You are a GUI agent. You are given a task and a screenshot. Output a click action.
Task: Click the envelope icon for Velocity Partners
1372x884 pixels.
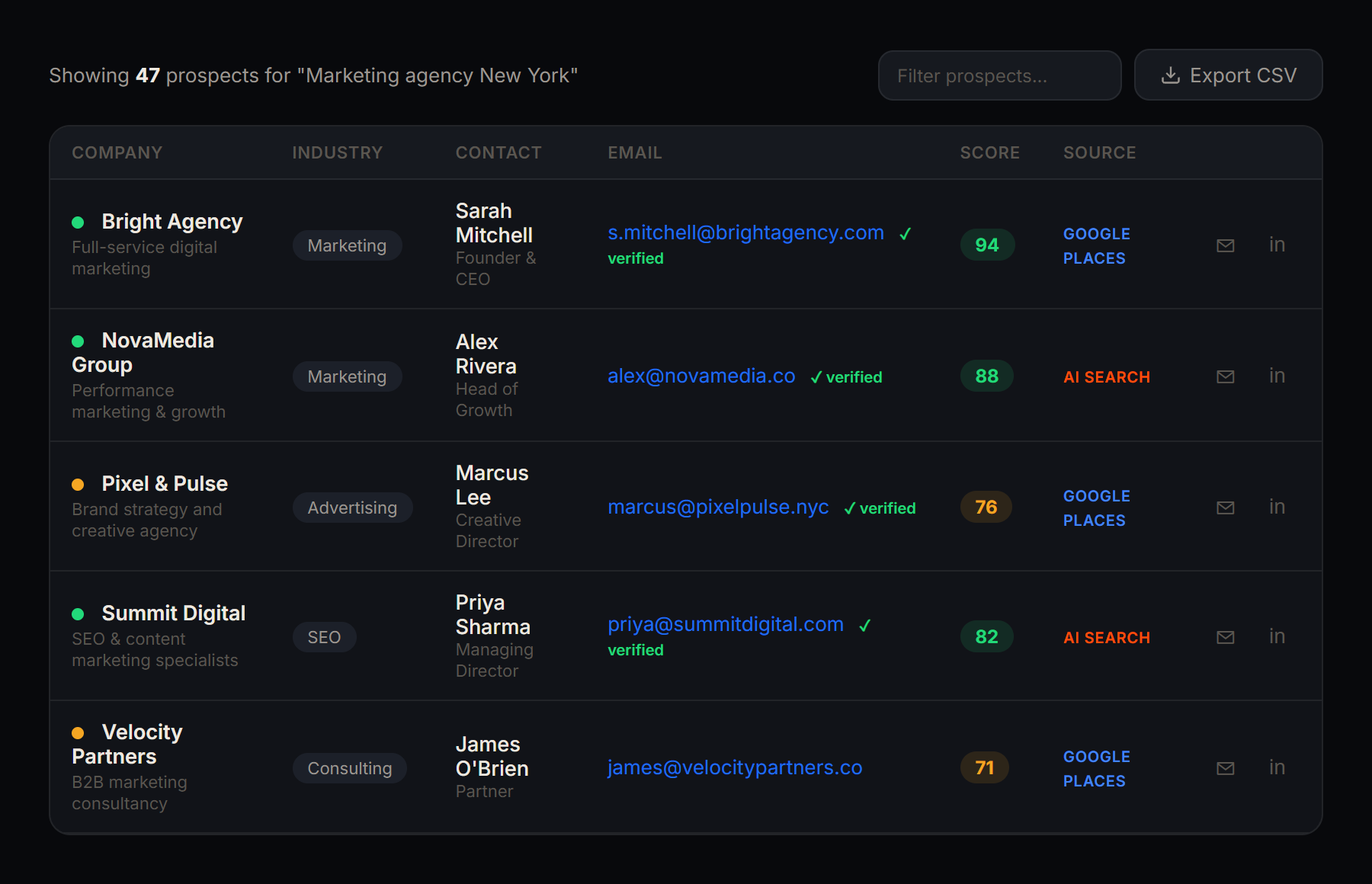(1225, 768)
